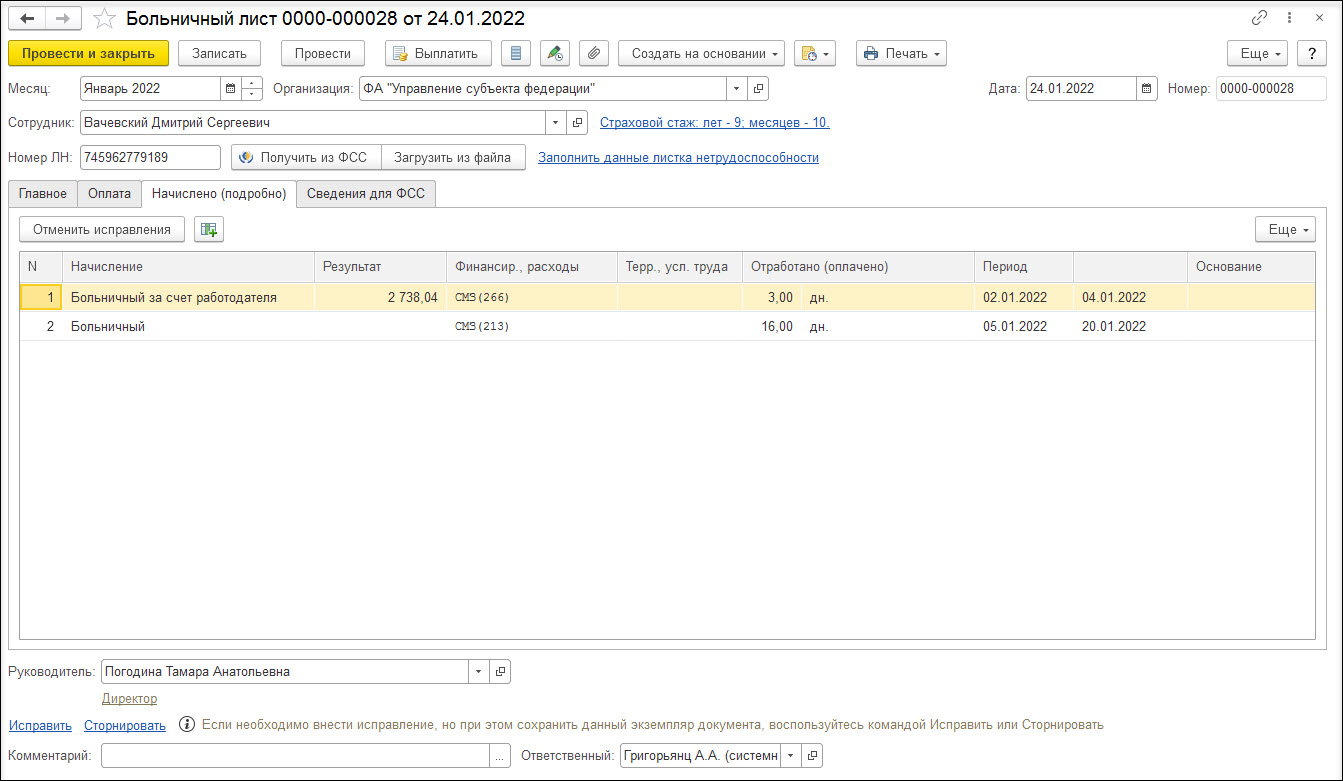Click the info circle icon
This screenshot has width=1343, height=781.
186,724
